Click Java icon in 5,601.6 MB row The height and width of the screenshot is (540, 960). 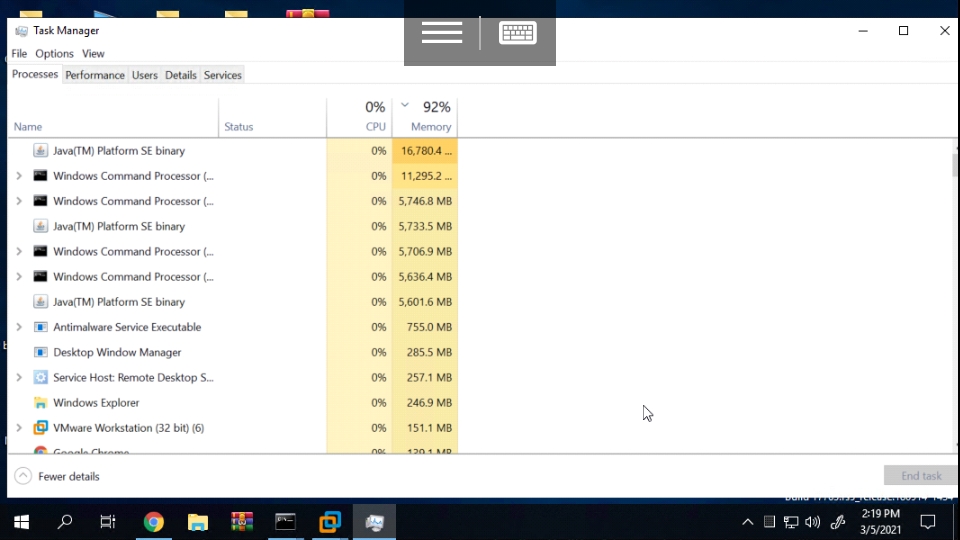coord(40,302)
